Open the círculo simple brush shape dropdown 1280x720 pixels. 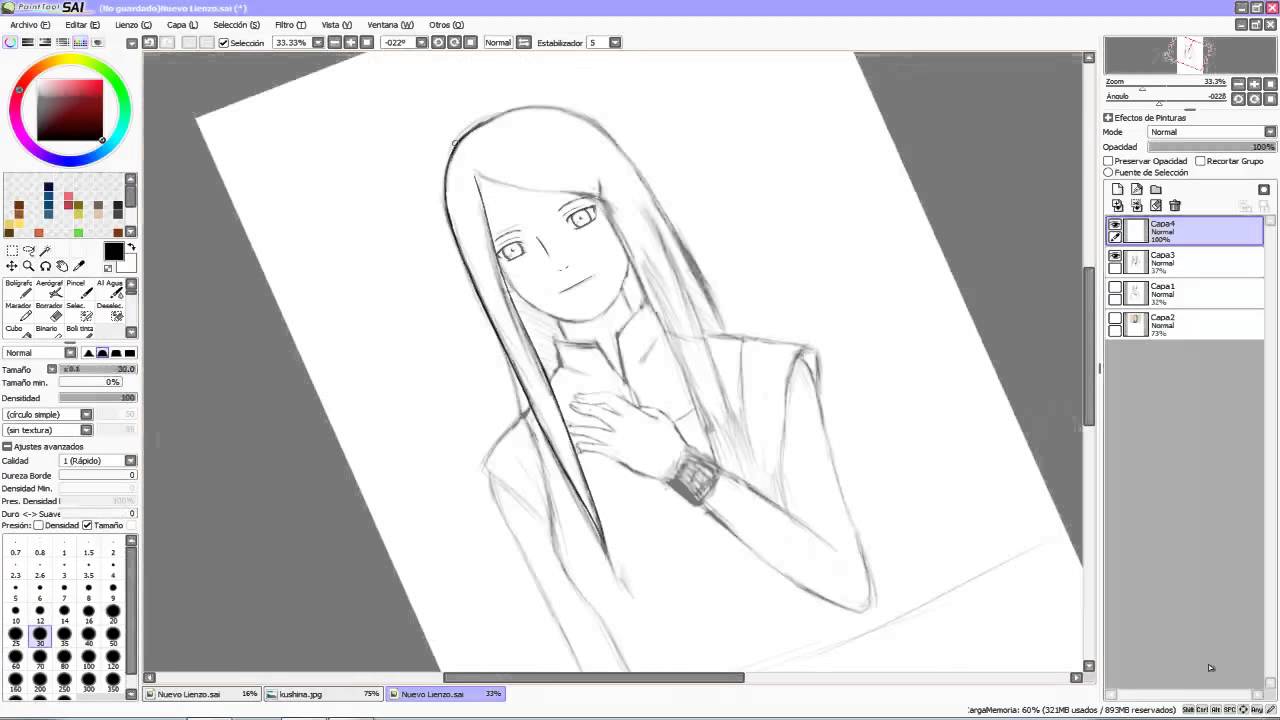pyautogui.click(x=48, y=414)
